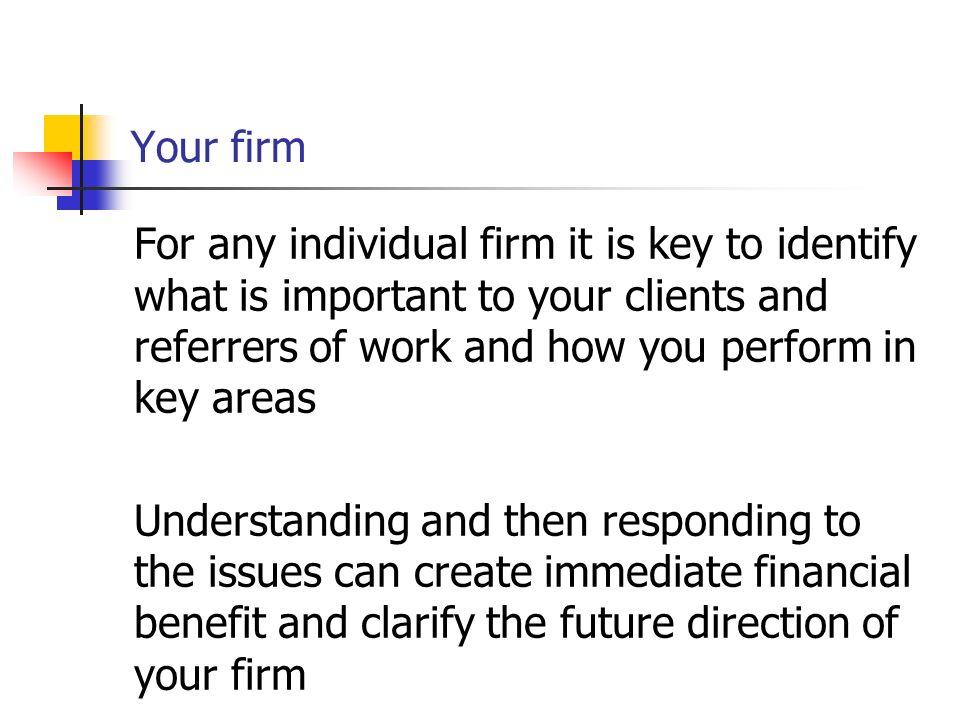This screenshot has height=720, width=960.
Task: Click 'benefit and clarify the future' line
Action: [405, 624]
